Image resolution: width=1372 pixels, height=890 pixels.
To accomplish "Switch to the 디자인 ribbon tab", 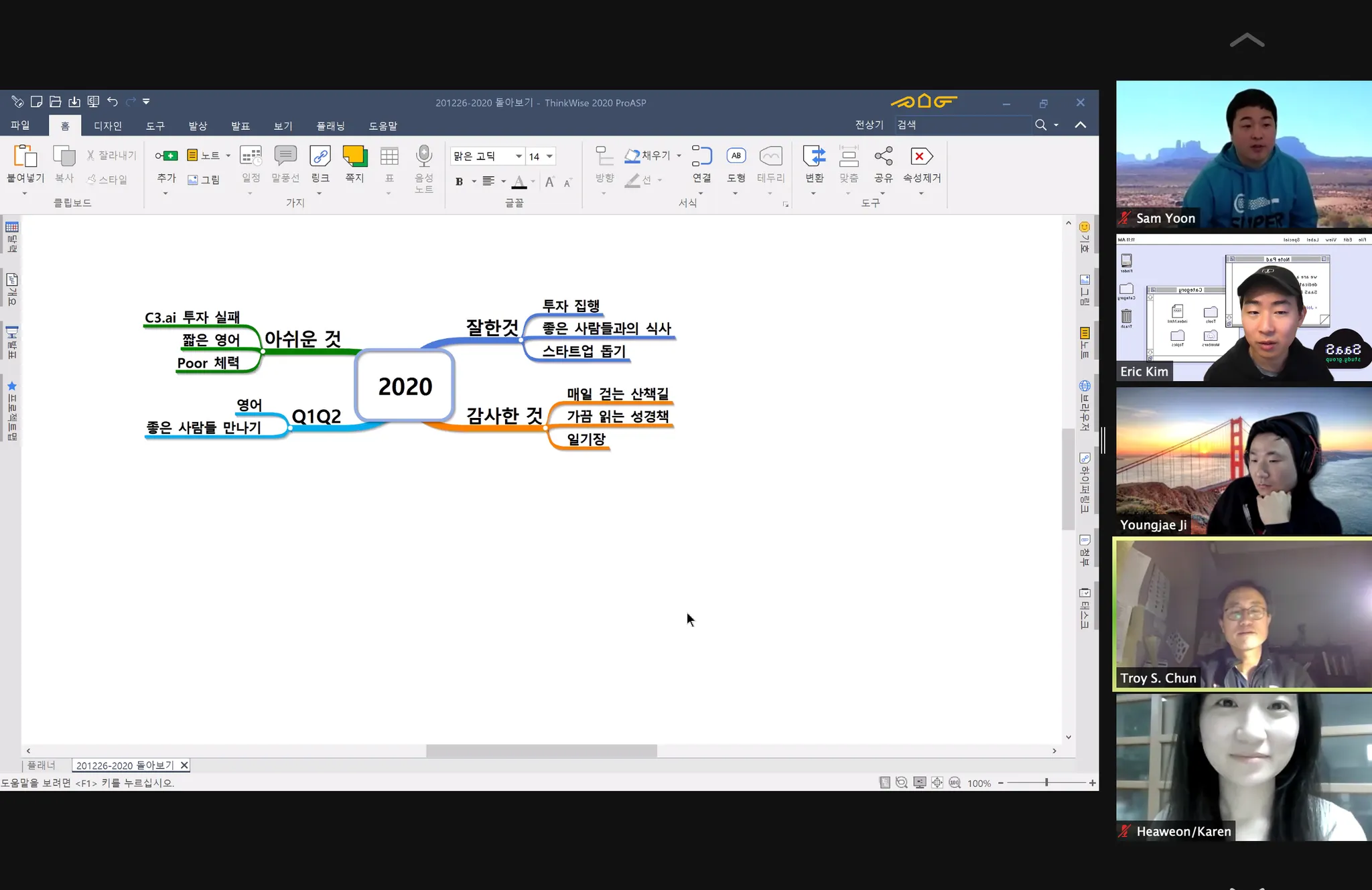I will pos(107,126).
